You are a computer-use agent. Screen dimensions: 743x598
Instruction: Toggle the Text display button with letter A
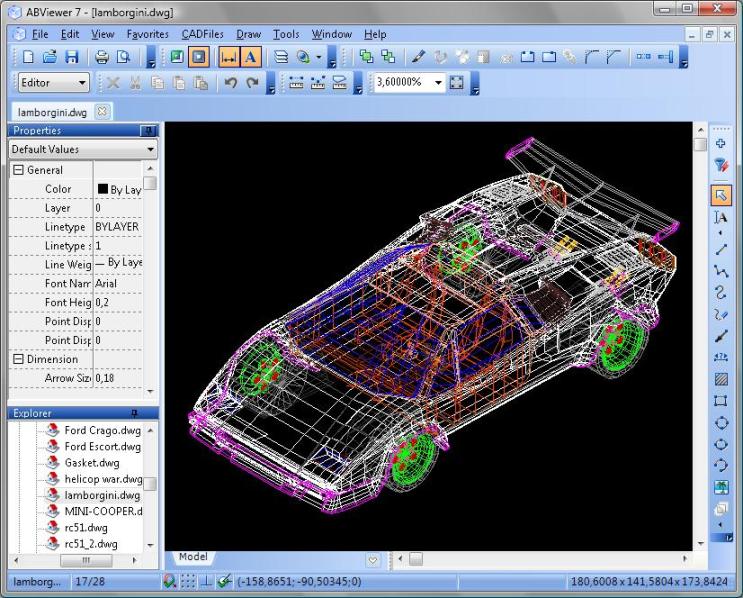tap(251, 57)
